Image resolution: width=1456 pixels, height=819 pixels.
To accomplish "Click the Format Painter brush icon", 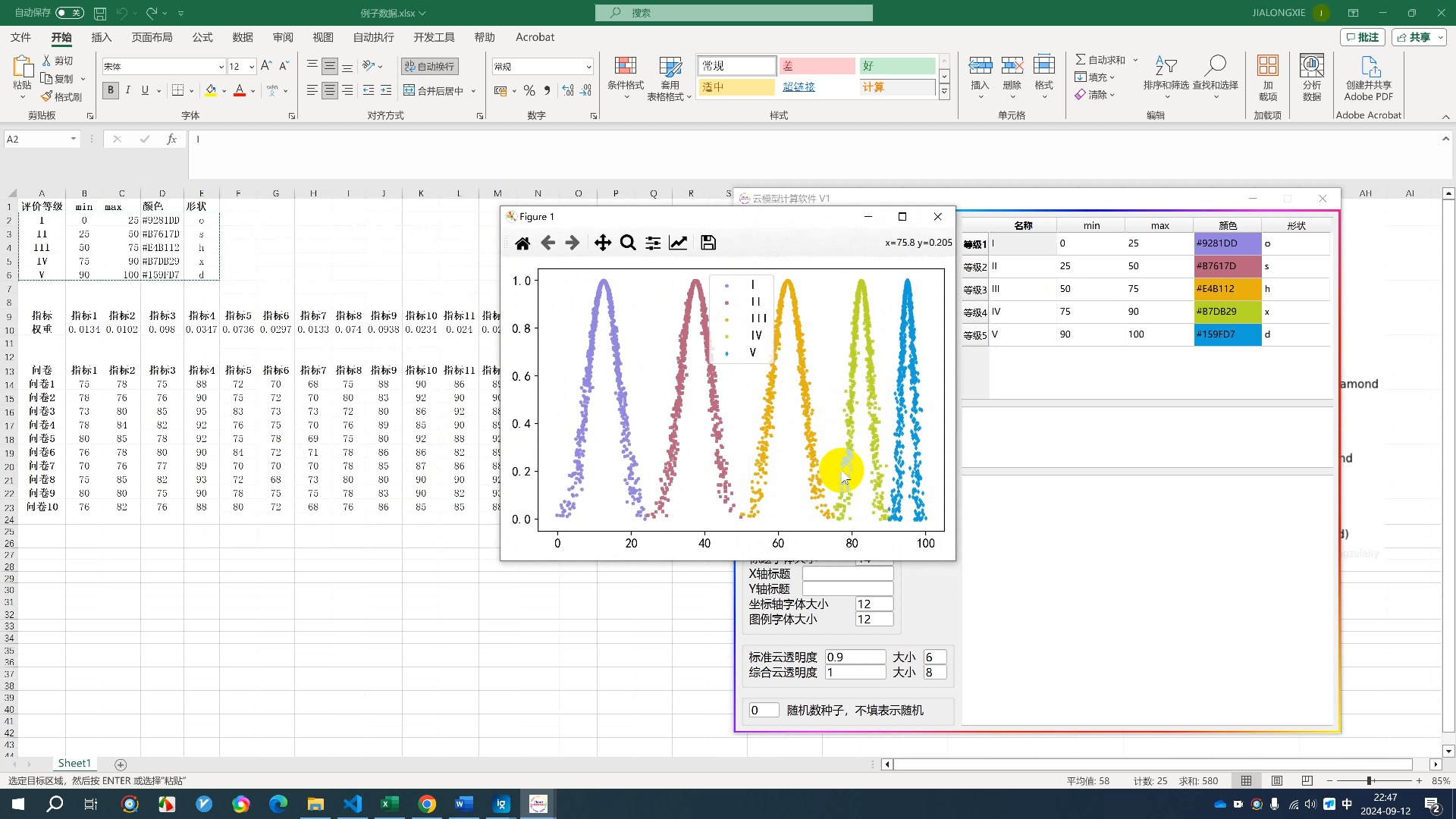I will pyautogui.click(x=61, y=97).
